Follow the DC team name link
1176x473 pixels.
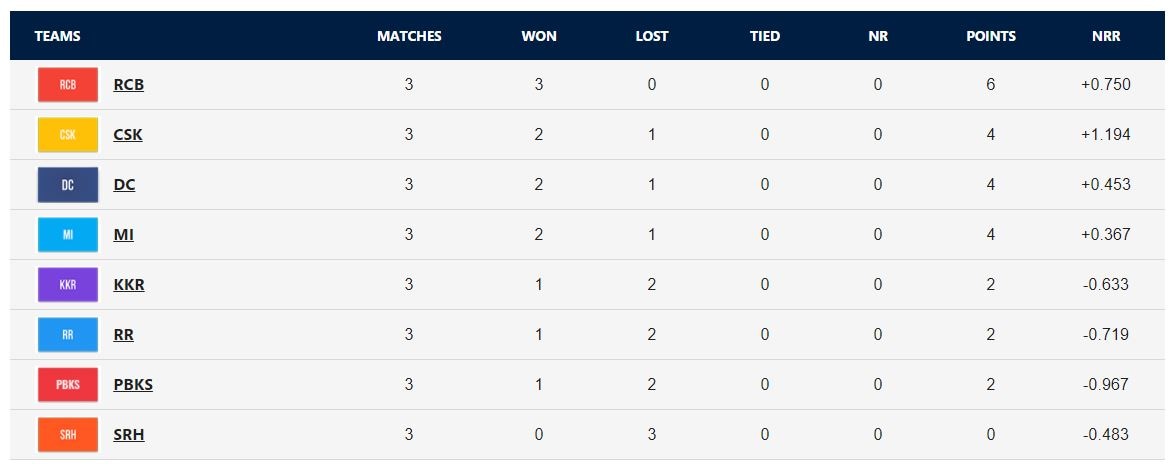124,185
